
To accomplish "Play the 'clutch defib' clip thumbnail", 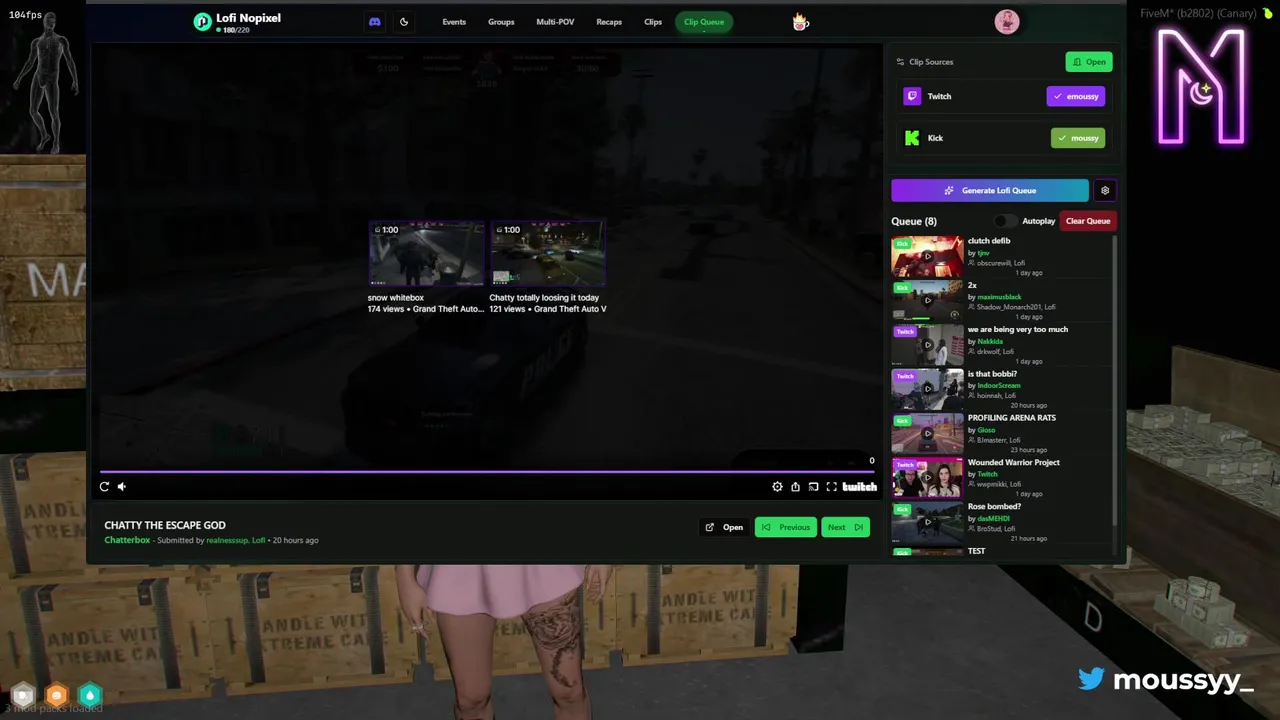I will [x=927, y=256].
